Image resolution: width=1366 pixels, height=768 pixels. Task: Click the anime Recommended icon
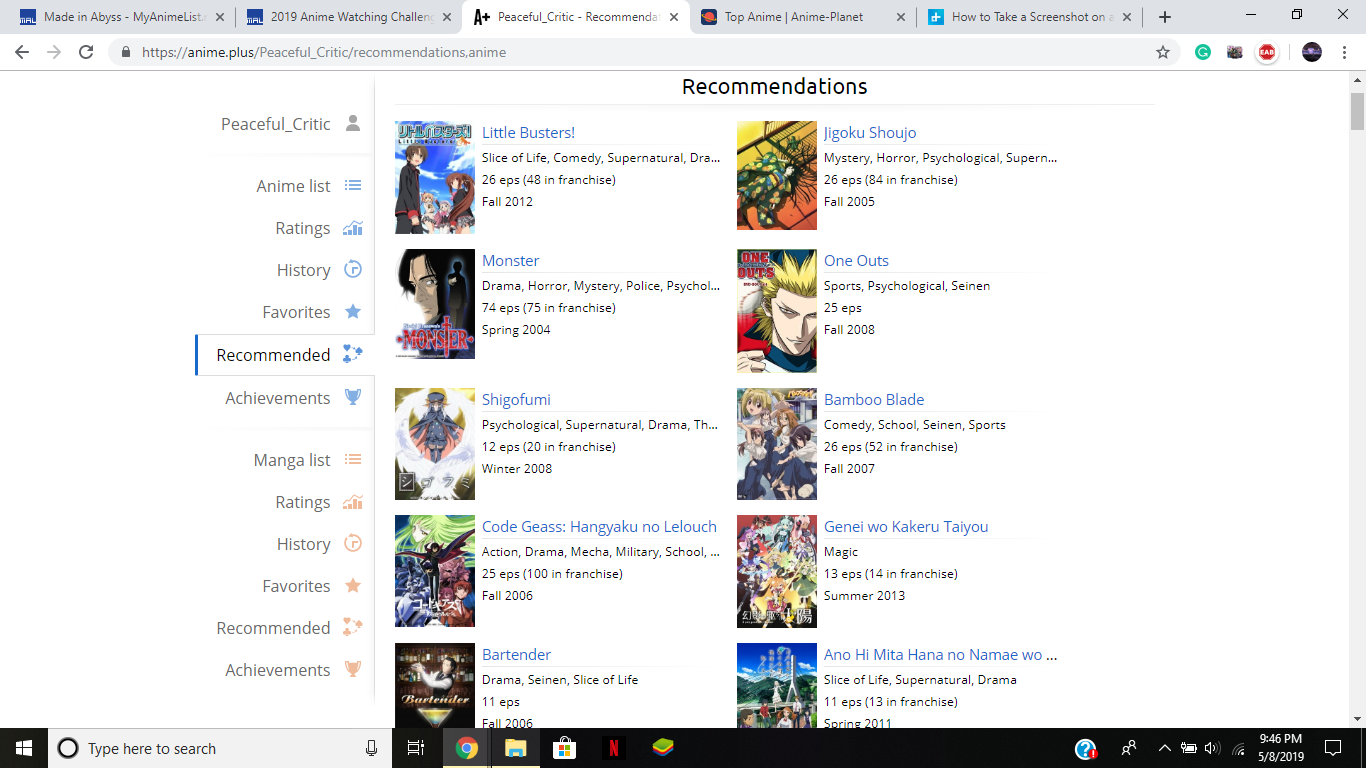[x=352, y=354]
